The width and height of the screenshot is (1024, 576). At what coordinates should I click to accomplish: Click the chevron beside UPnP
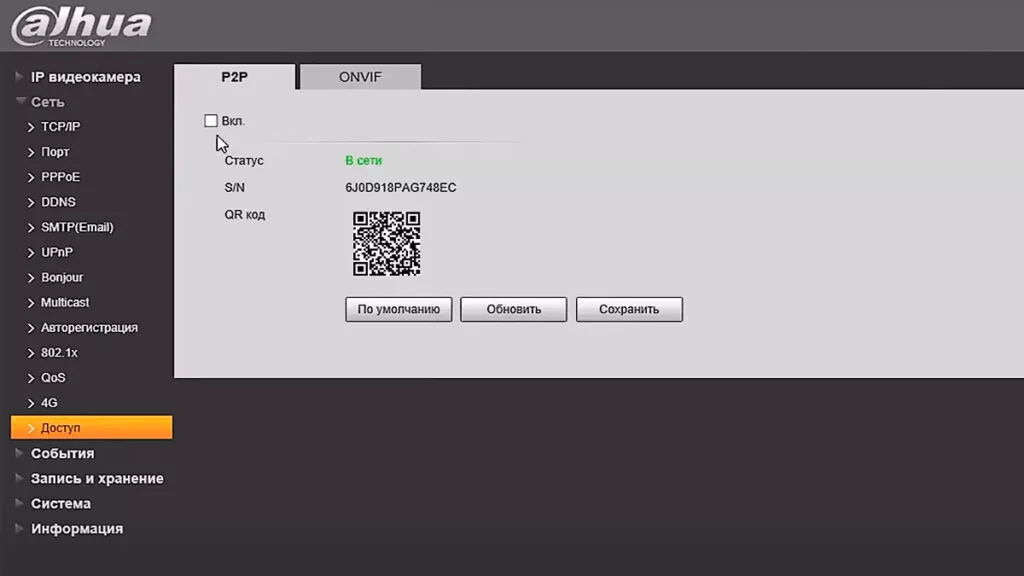click(31, 253)
